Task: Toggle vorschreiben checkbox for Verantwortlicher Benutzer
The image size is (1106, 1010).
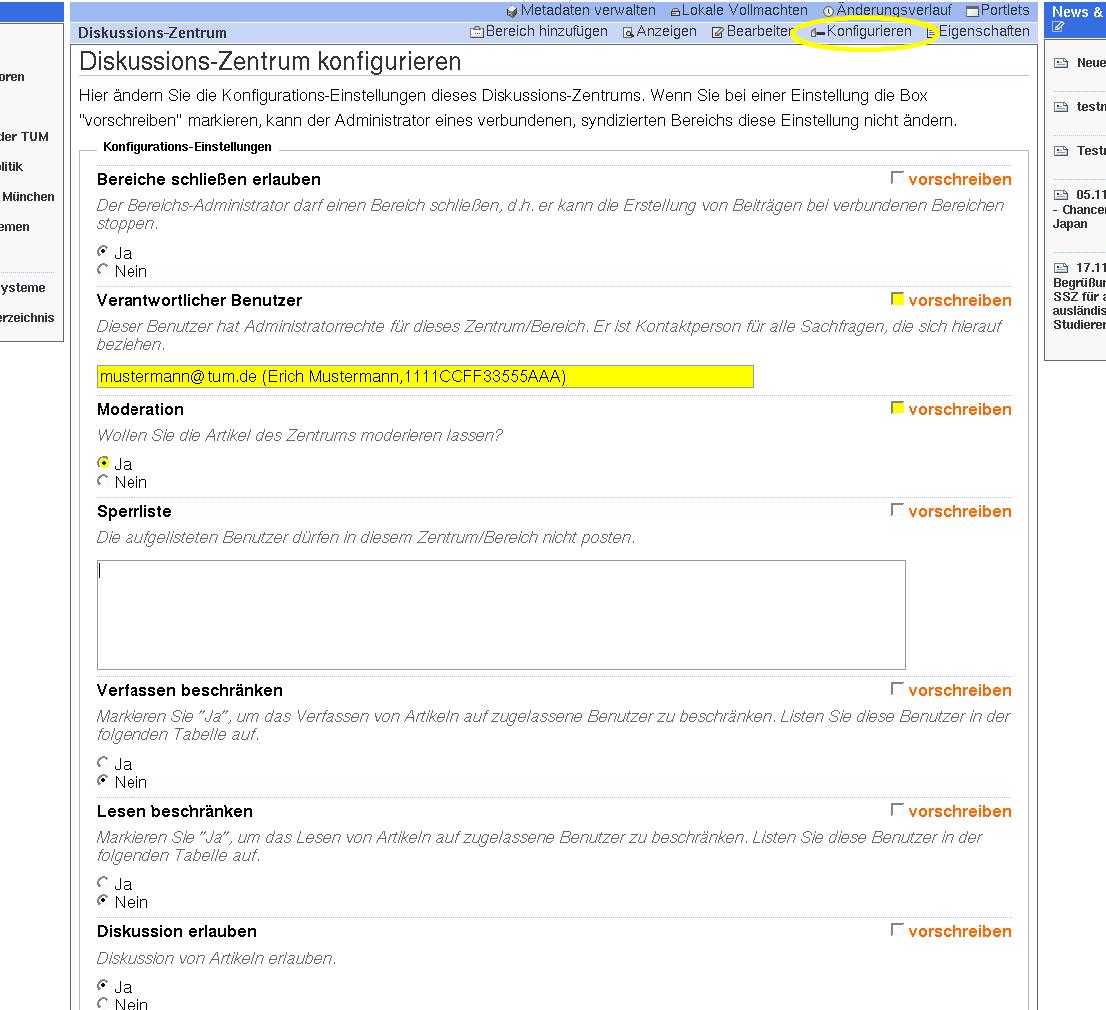Action: click(x=897, y=299)
